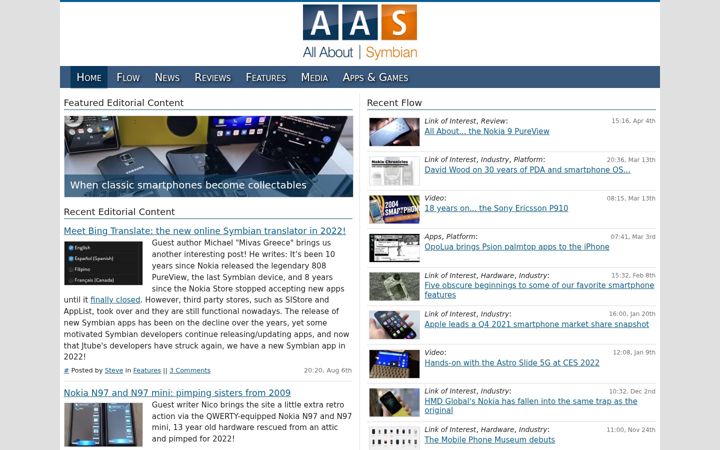Screen dimensions: 720x450
Task: Click the '12:08, Jan 9th' timestamp
Action: pyautogui.click(x=634, y=353)
